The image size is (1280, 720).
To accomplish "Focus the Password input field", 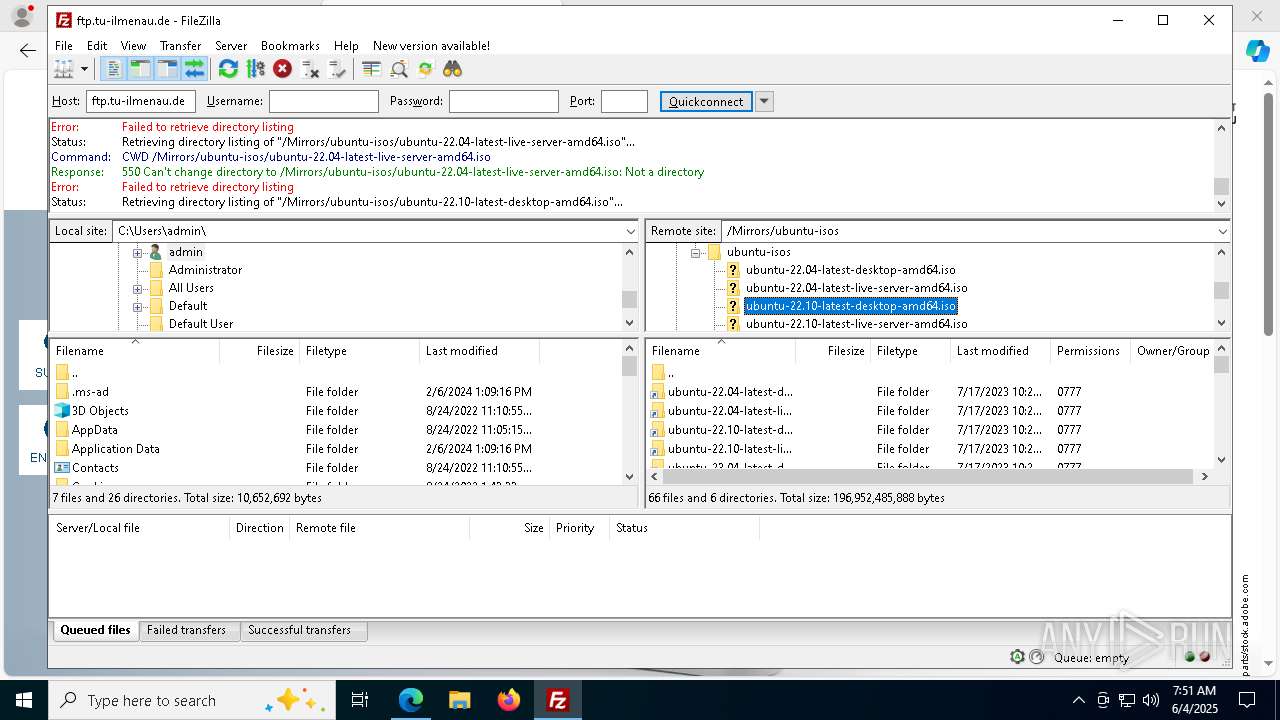I will (504, 101).
